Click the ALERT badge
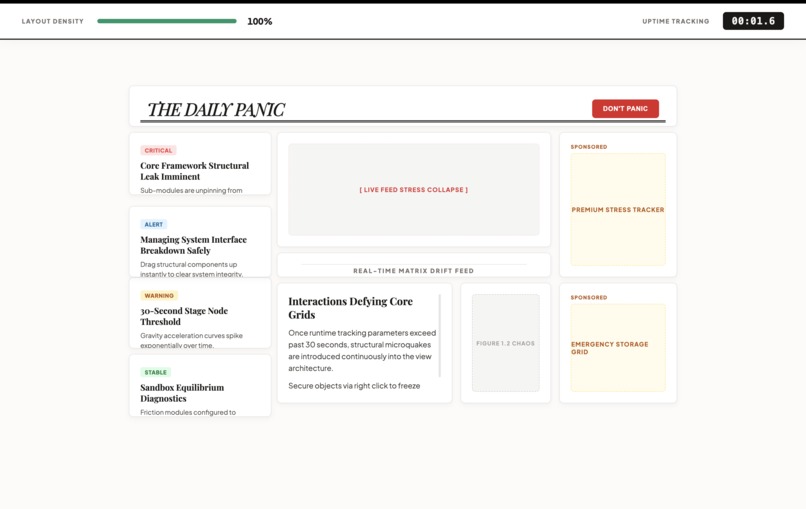 153,224
